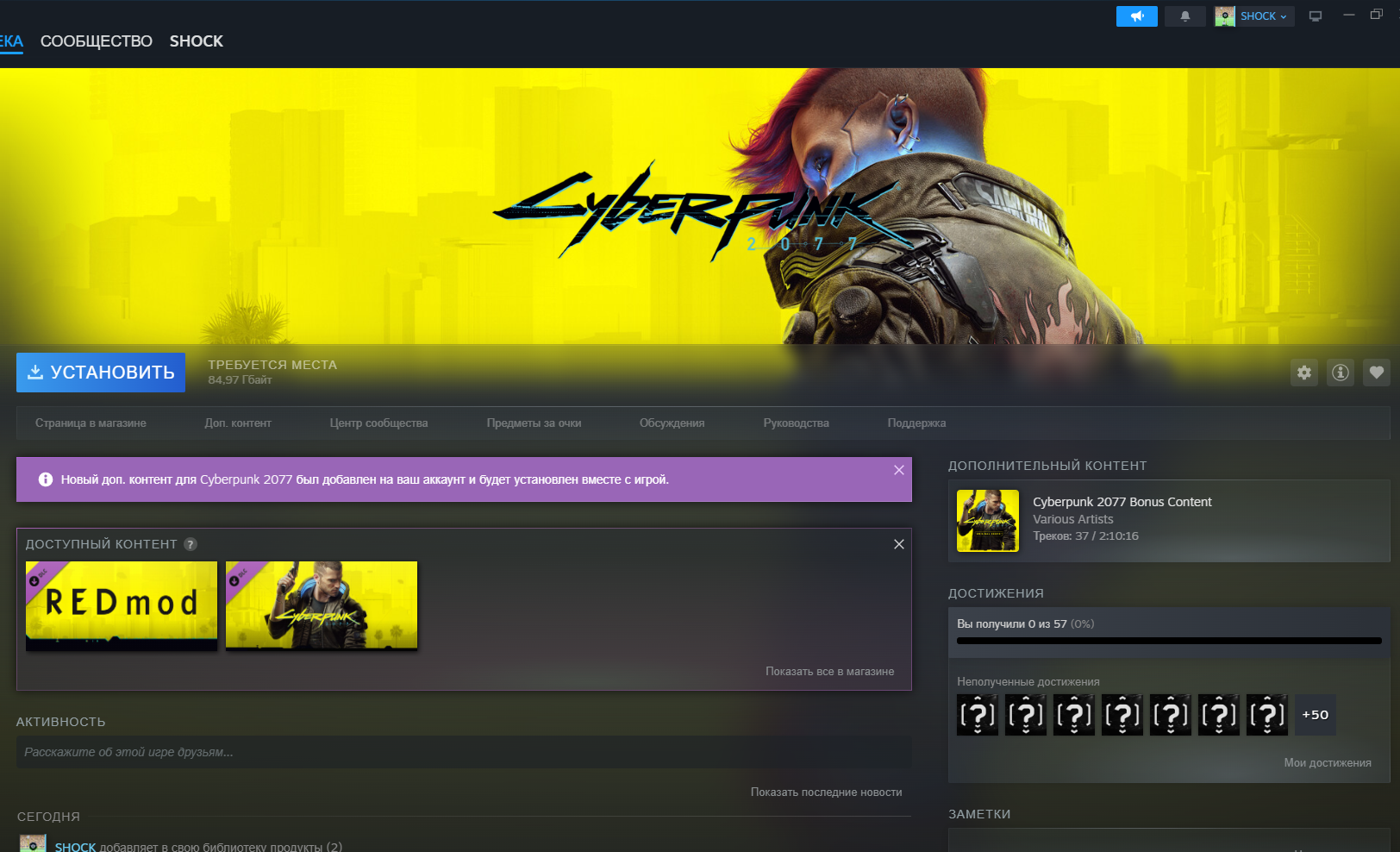Open the announcements megaphone icon
The image size is (1400, 852).
(1136, 16)
